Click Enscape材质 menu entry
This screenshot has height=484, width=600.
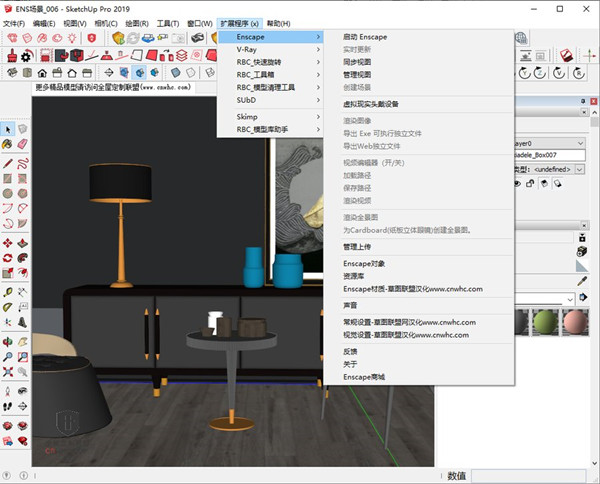click(x=412, y=289)
